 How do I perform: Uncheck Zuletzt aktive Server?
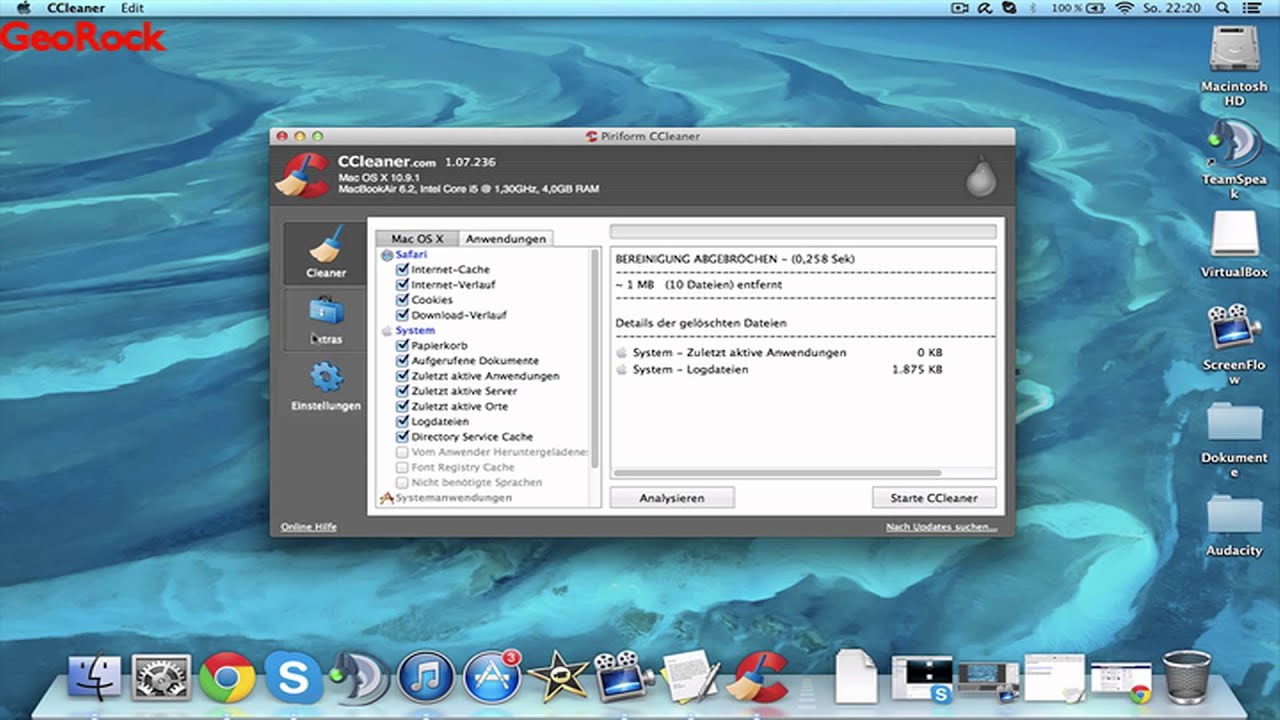[403, 391]
